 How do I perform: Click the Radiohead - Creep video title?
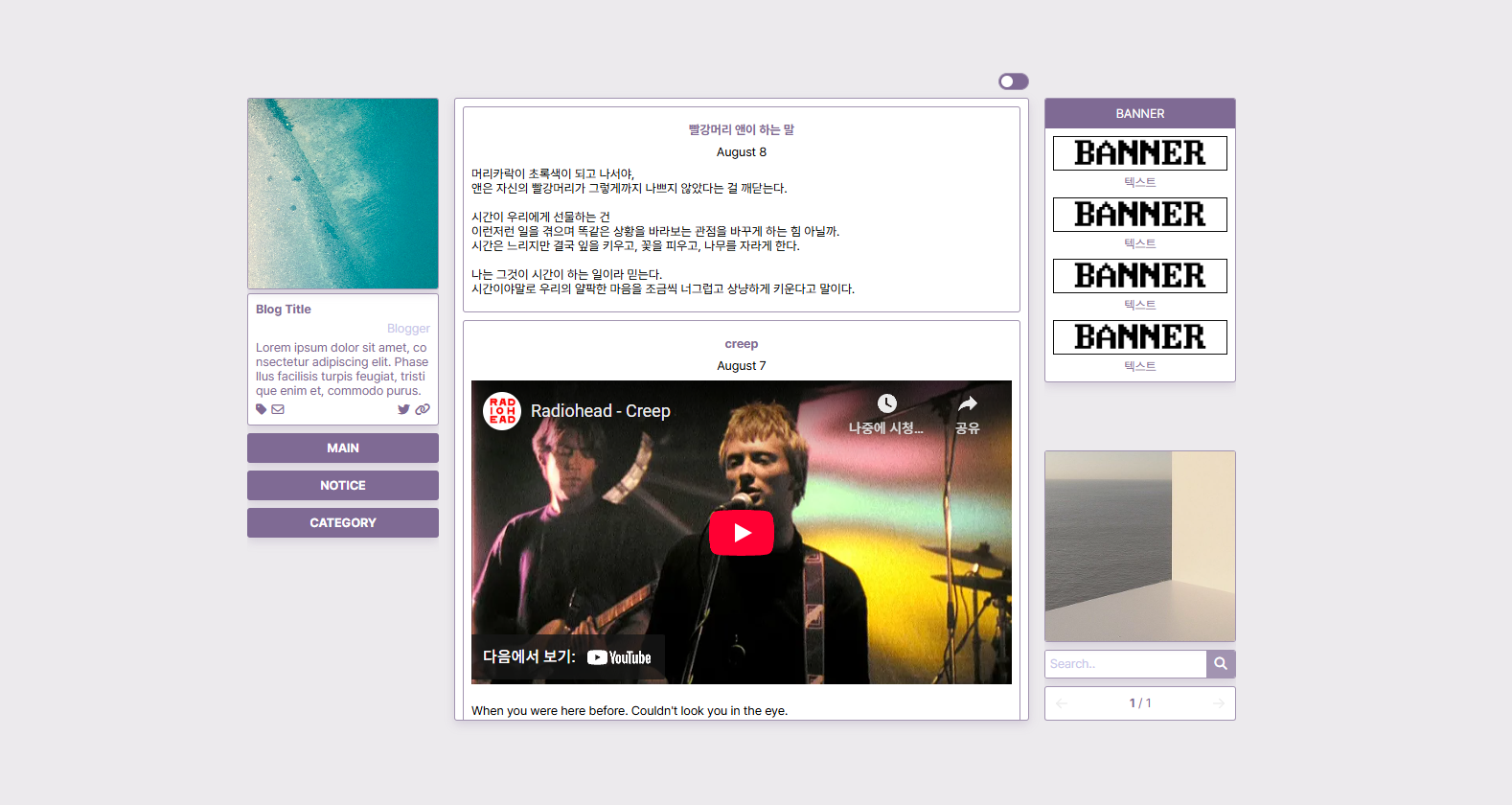[x=601, y=411]
